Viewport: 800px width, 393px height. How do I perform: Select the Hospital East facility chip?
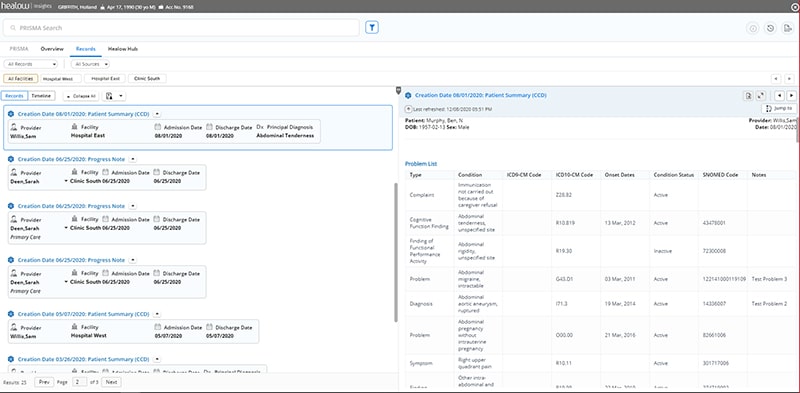click(105, 79)
